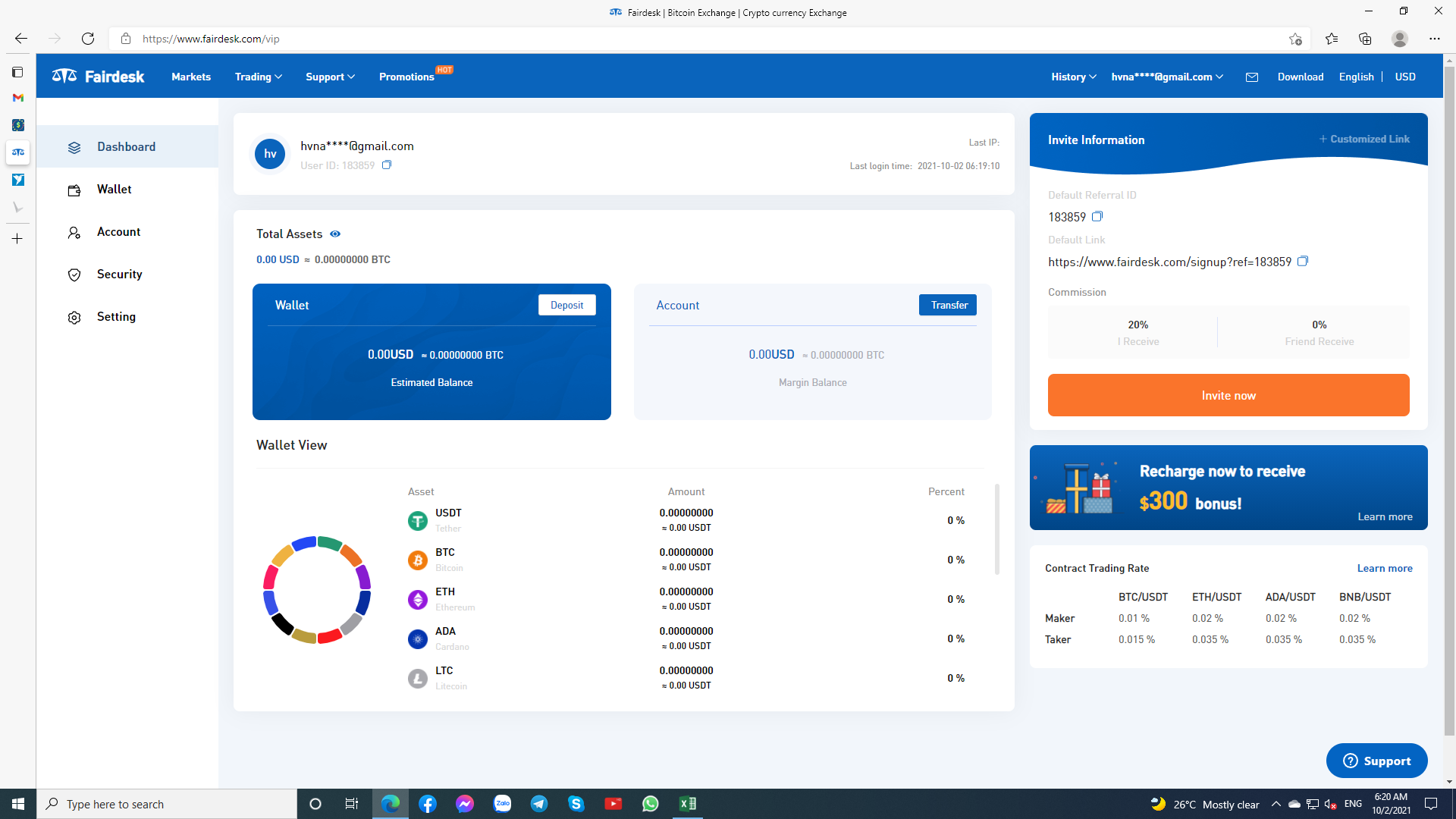
Task: Switch currency display to USD
Action: pos(1404,77)
